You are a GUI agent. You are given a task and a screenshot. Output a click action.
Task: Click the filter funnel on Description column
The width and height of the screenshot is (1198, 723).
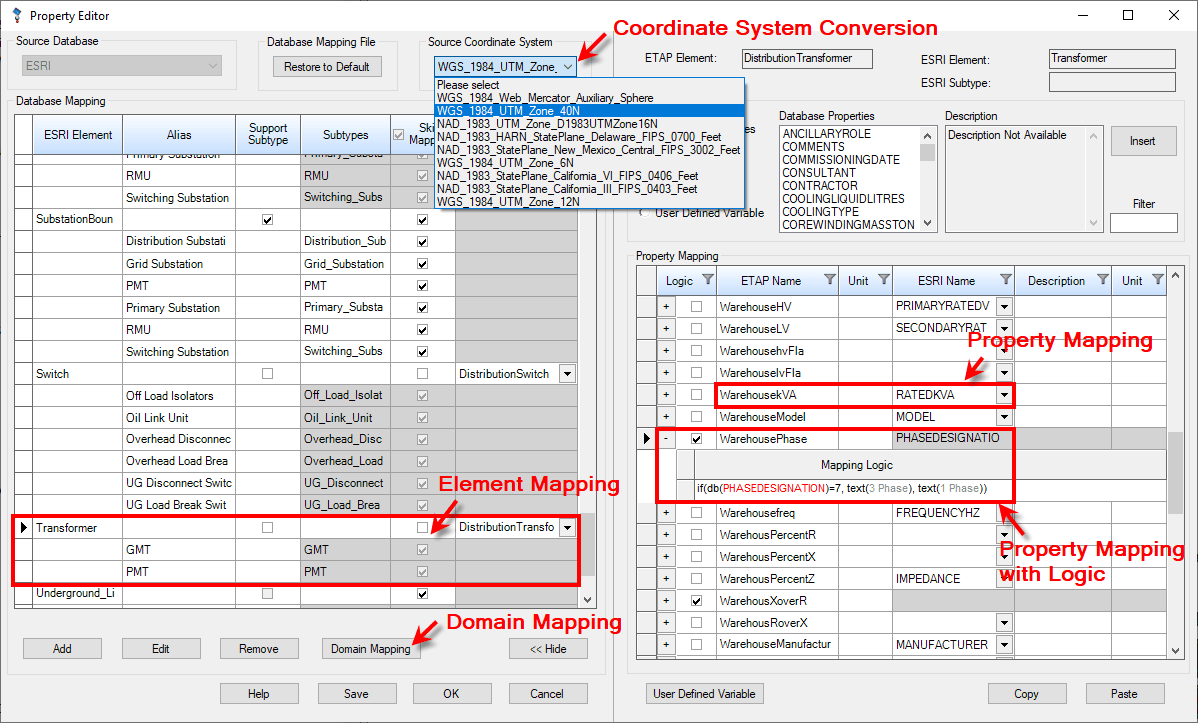(x=1103, y=280)
